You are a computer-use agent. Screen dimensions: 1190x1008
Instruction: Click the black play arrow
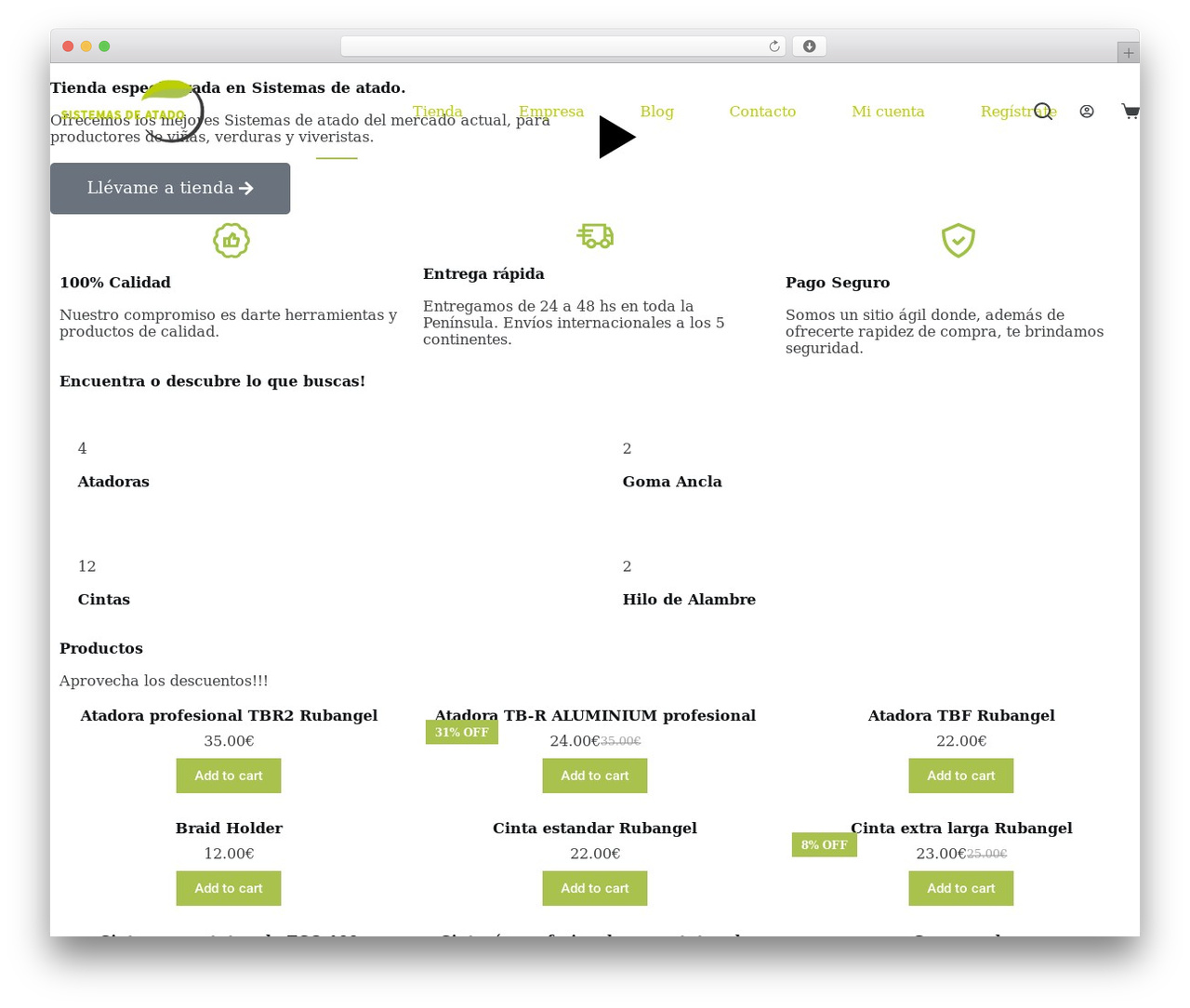(x=616, y=138)
